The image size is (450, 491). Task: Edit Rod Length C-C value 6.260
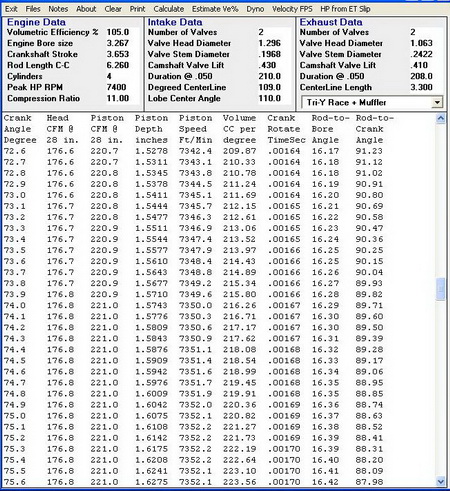pos(121,65)
